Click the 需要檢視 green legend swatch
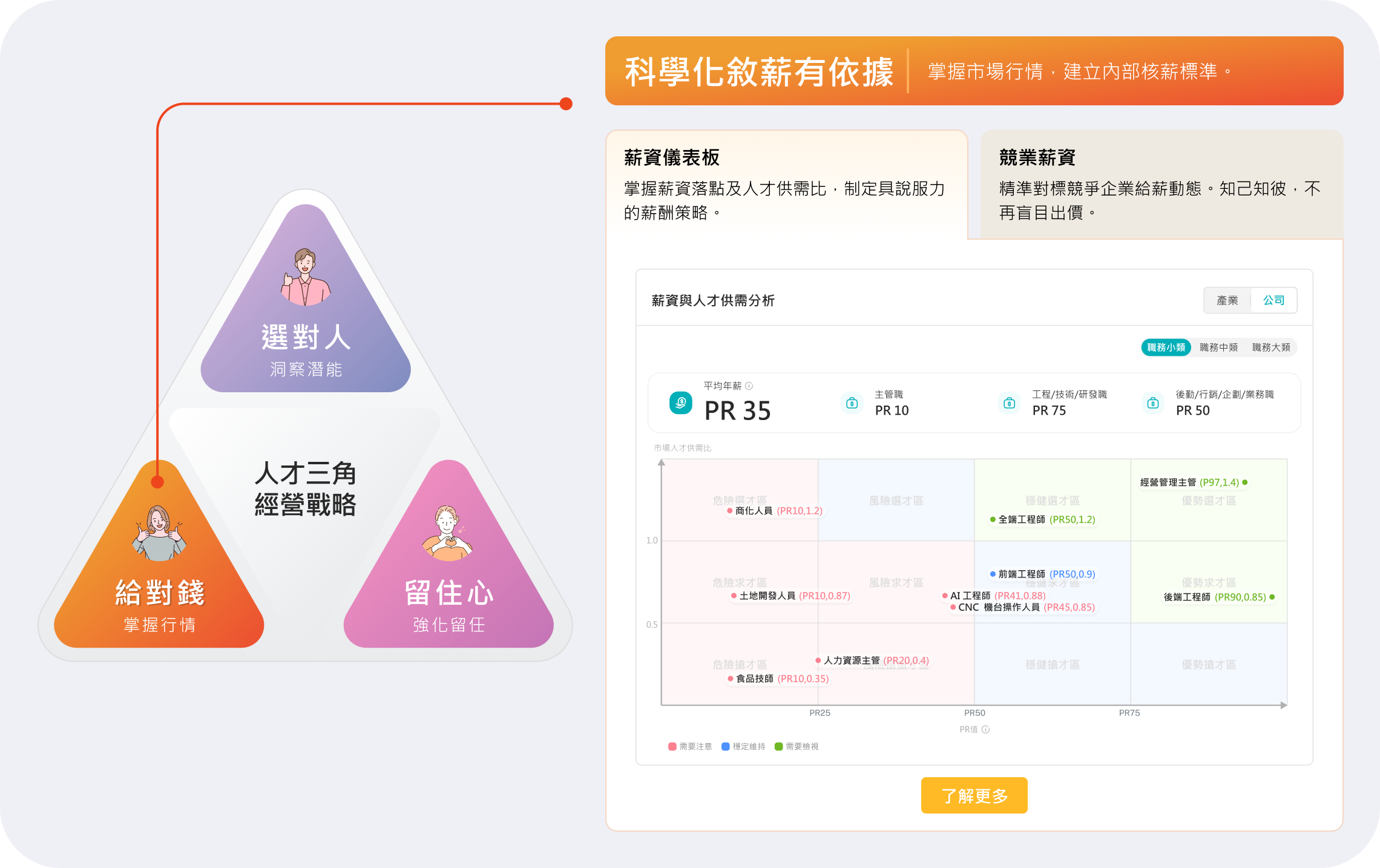This screenshot has height=868, width=1380. pos(778,746)
